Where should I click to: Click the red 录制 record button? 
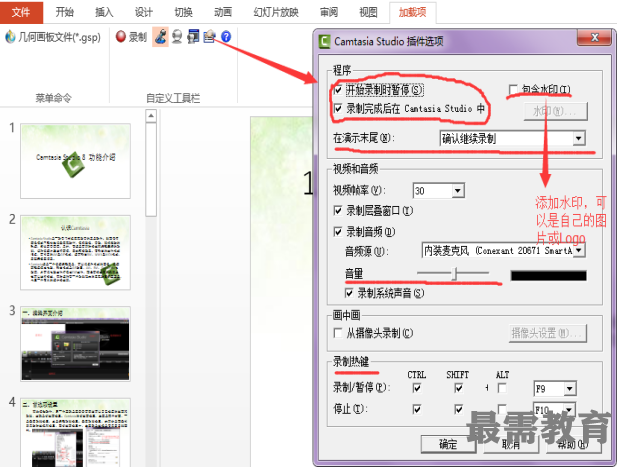coord(131,37)
